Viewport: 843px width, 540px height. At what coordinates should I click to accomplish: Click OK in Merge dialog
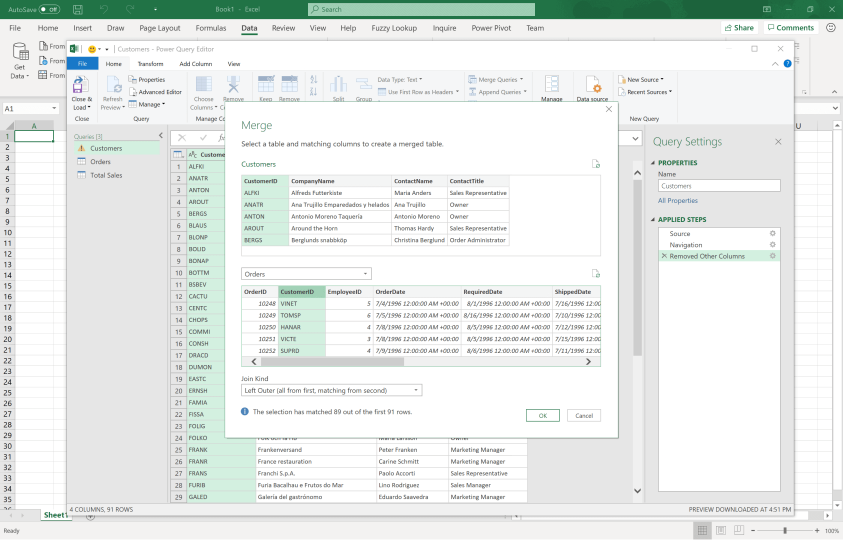542,415
